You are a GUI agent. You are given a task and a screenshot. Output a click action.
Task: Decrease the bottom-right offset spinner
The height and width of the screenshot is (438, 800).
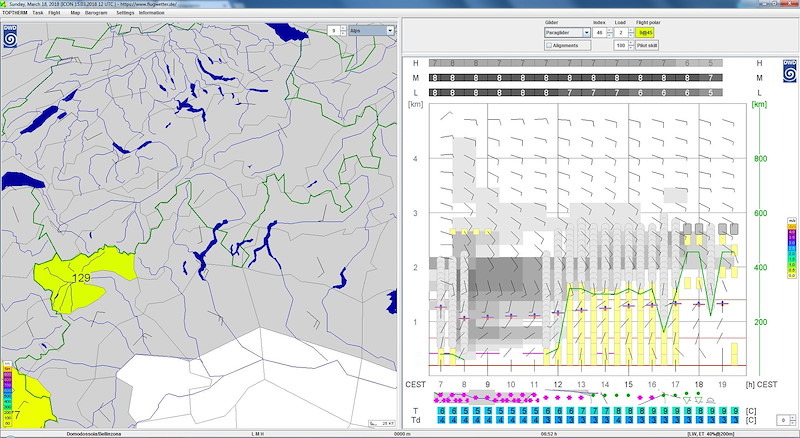(x=793, y=423)
